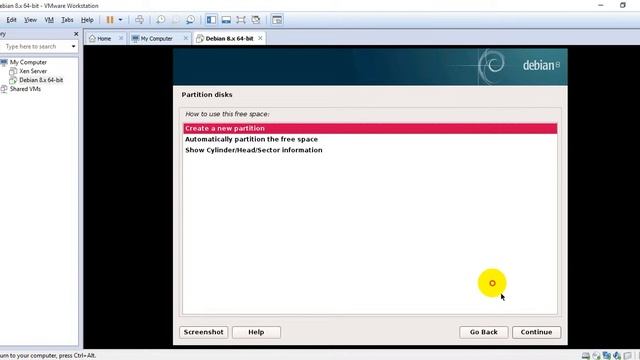Open the View menu
Viewport: 640px width, 360px height.
coord(30,20)
